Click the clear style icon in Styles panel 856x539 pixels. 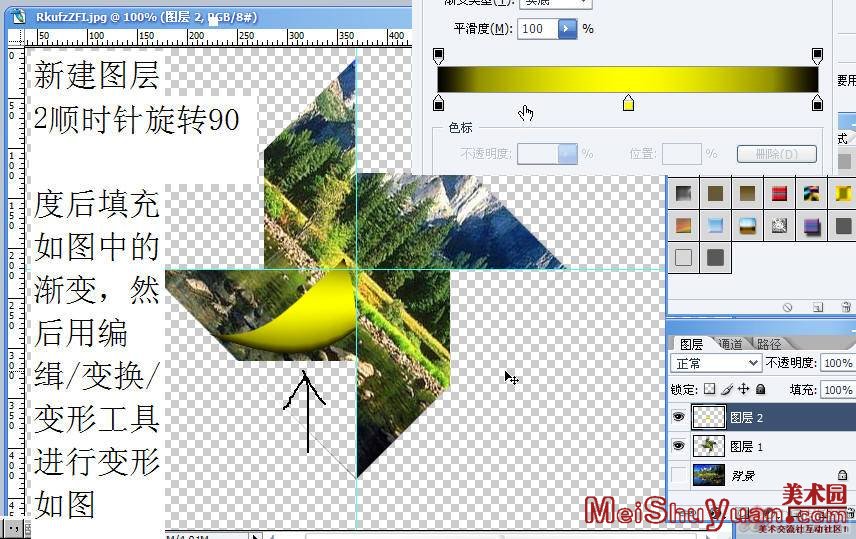tap(787, 307)
